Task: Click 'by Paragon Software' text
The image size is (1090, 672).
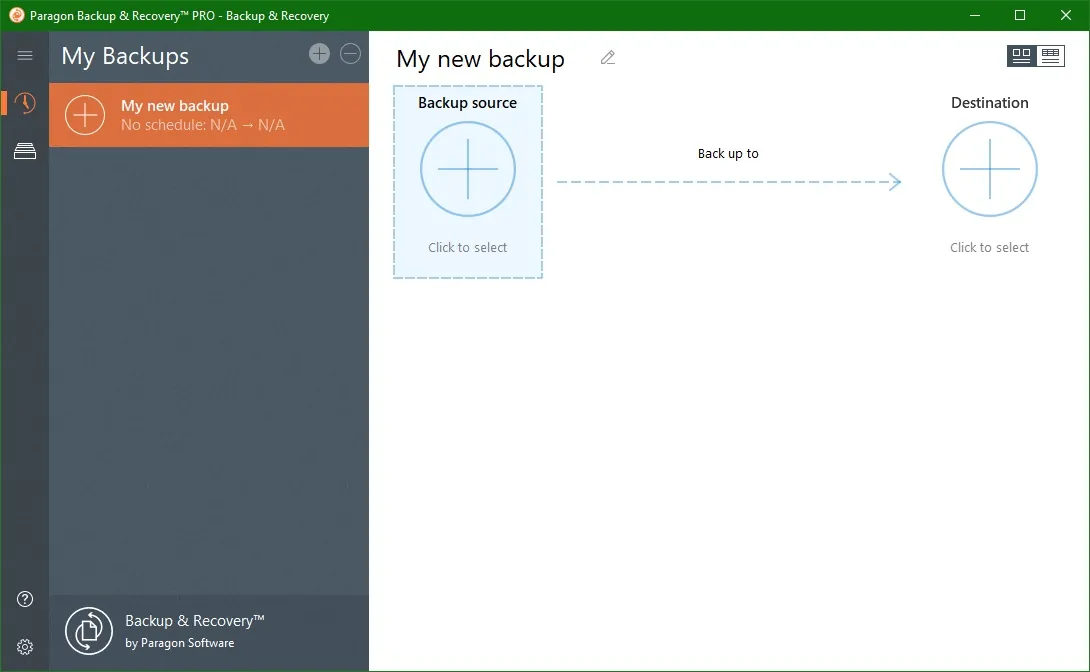Action: point(179,643)
